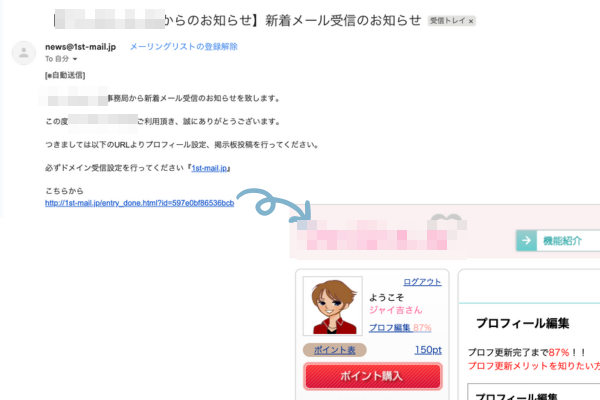Click the user avatar picture

click(x=333, y=306)
